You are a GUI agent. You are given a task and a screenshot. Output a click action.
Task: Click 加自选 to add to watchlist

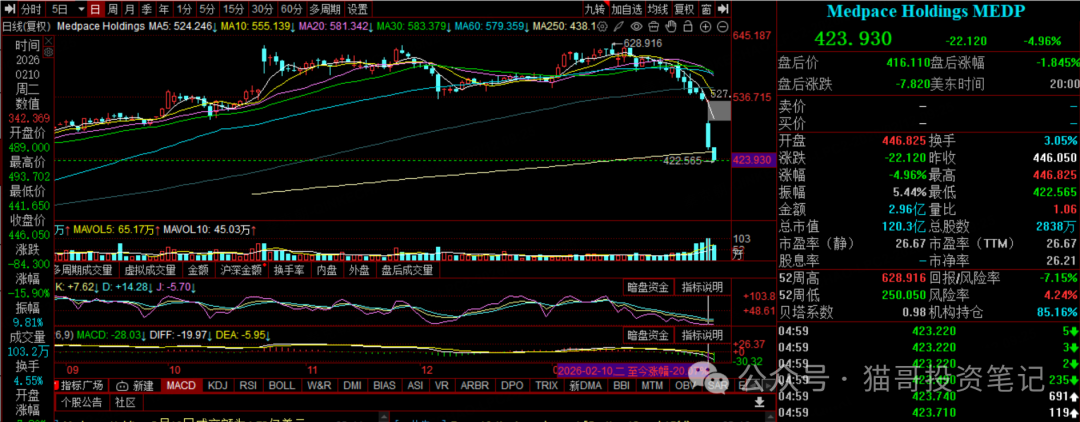(x=627, y=9)
